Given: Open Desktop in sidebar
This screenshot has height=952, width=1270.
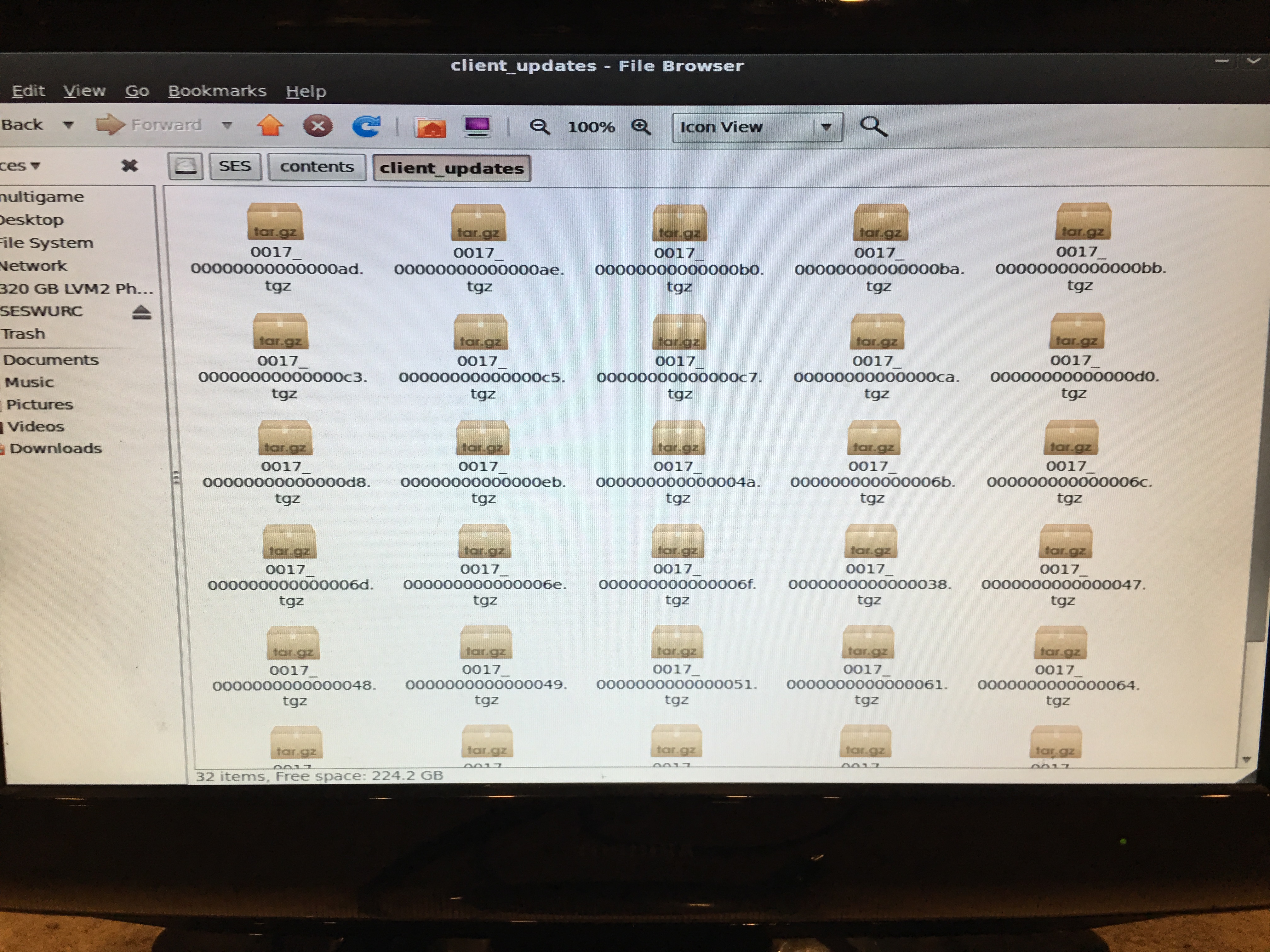Looking at the screenshot, I should (31, 220).
